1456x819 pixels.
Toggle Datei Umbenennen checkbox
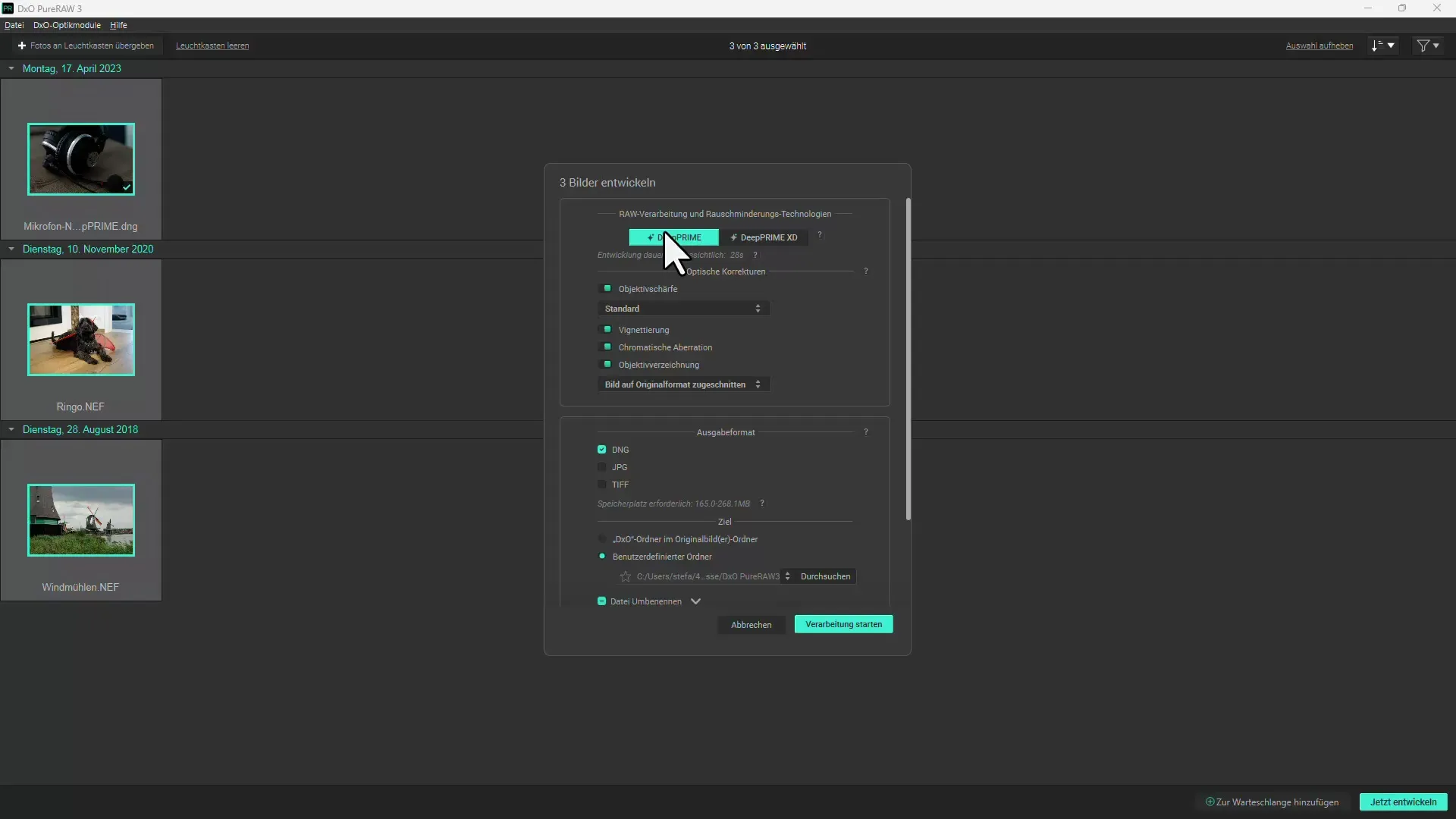coord(602,601)
